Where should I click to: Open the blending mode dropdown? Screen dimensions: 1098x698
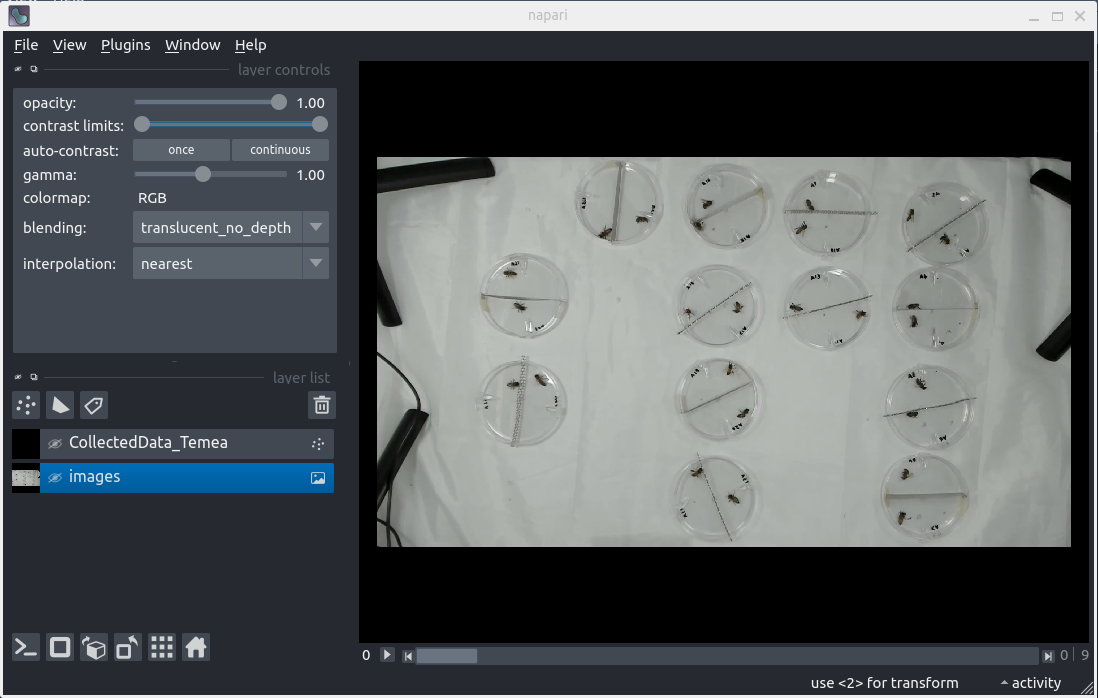tap(230, 228)
